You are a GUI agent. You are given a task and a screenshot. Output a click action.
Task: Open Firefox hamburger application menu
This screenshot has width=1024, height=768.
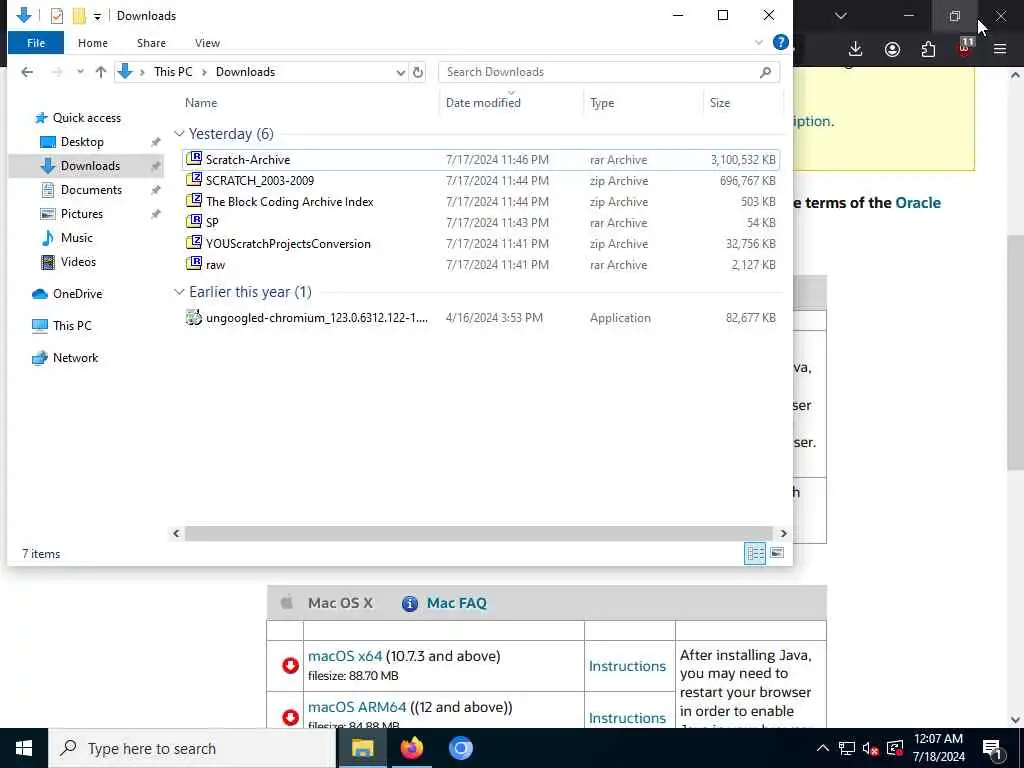[1000, 49]
